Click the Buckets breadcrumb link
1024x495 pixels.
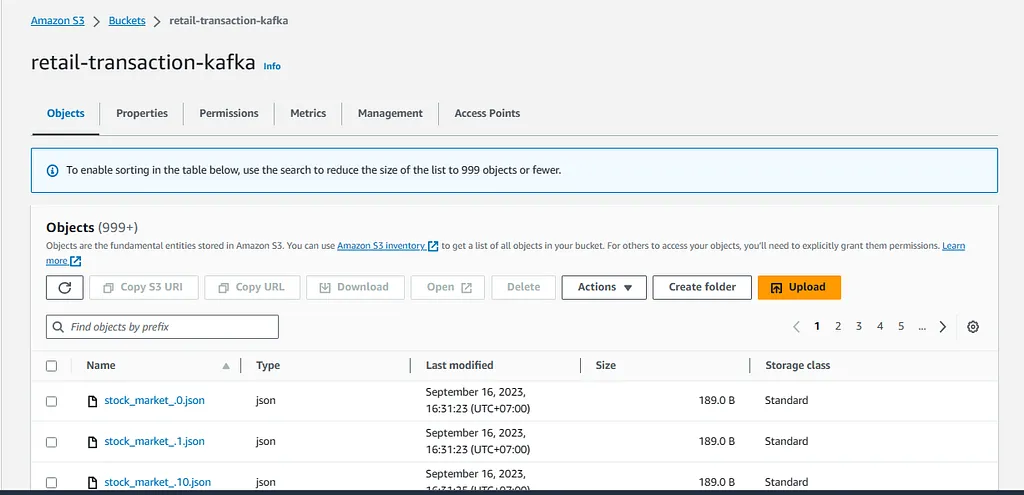pyautogui.click(x=127, y=20)
